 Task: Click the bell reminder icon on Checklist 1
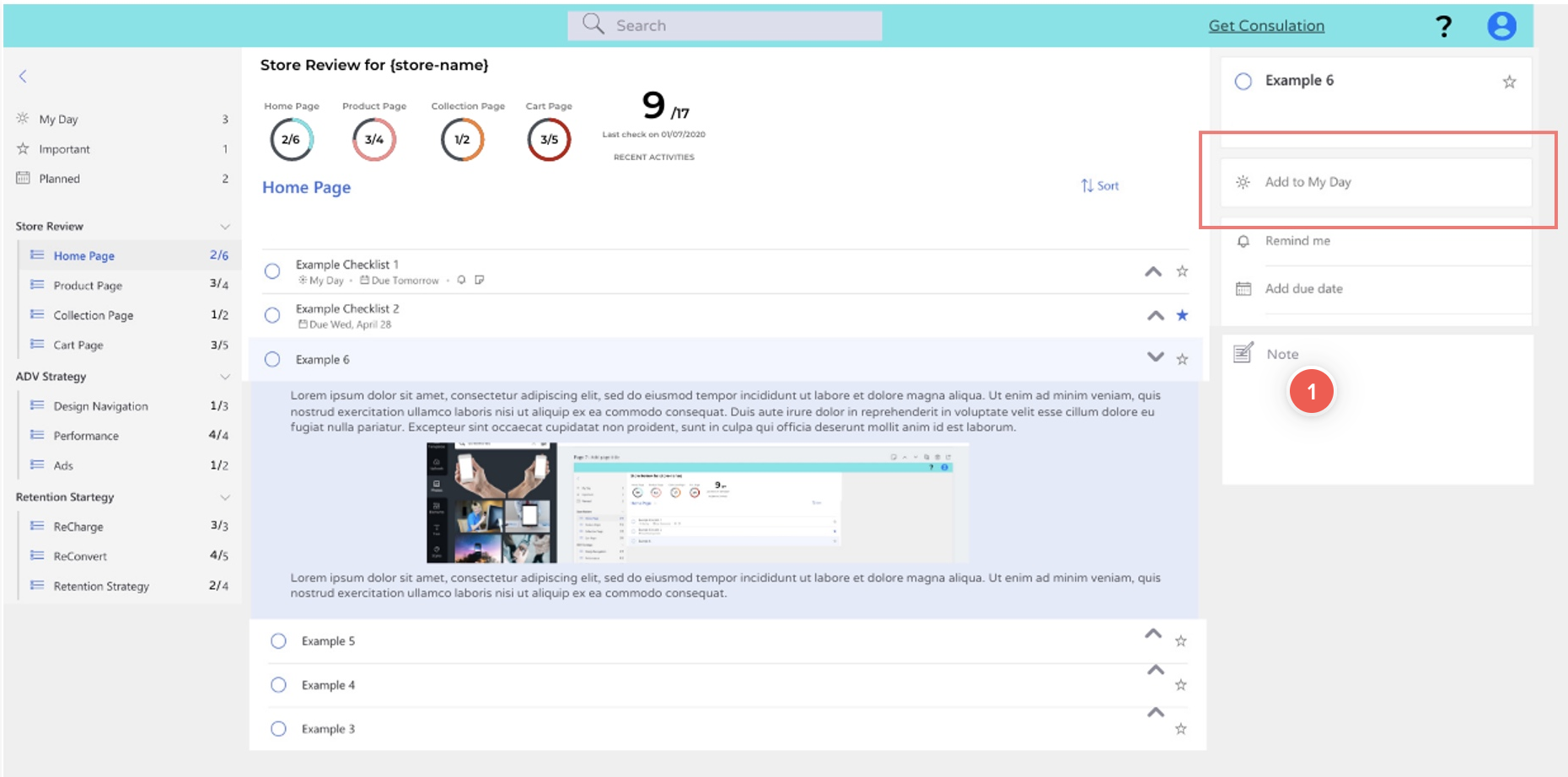pos(461,280)
